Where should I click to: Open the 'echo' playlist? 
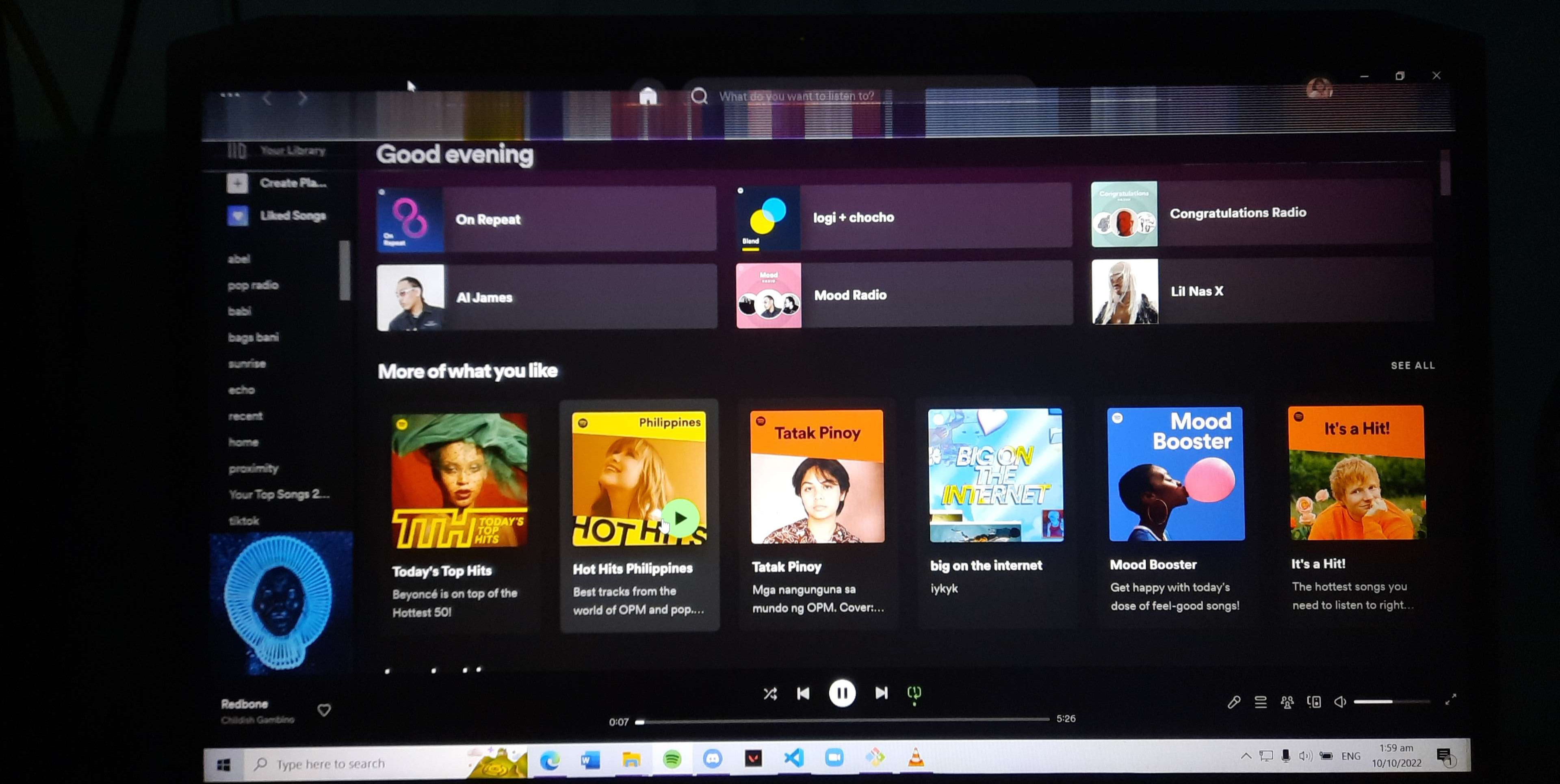pos(241,390)
